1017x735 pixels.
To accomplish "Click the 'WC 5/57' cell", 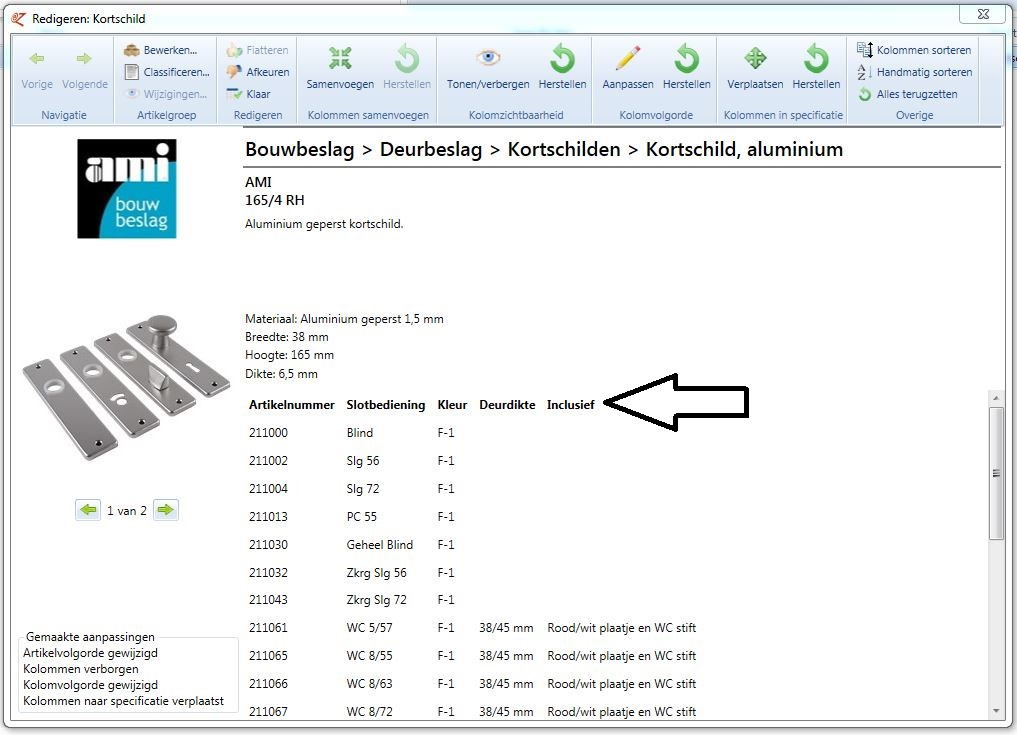I will (369, 627).
